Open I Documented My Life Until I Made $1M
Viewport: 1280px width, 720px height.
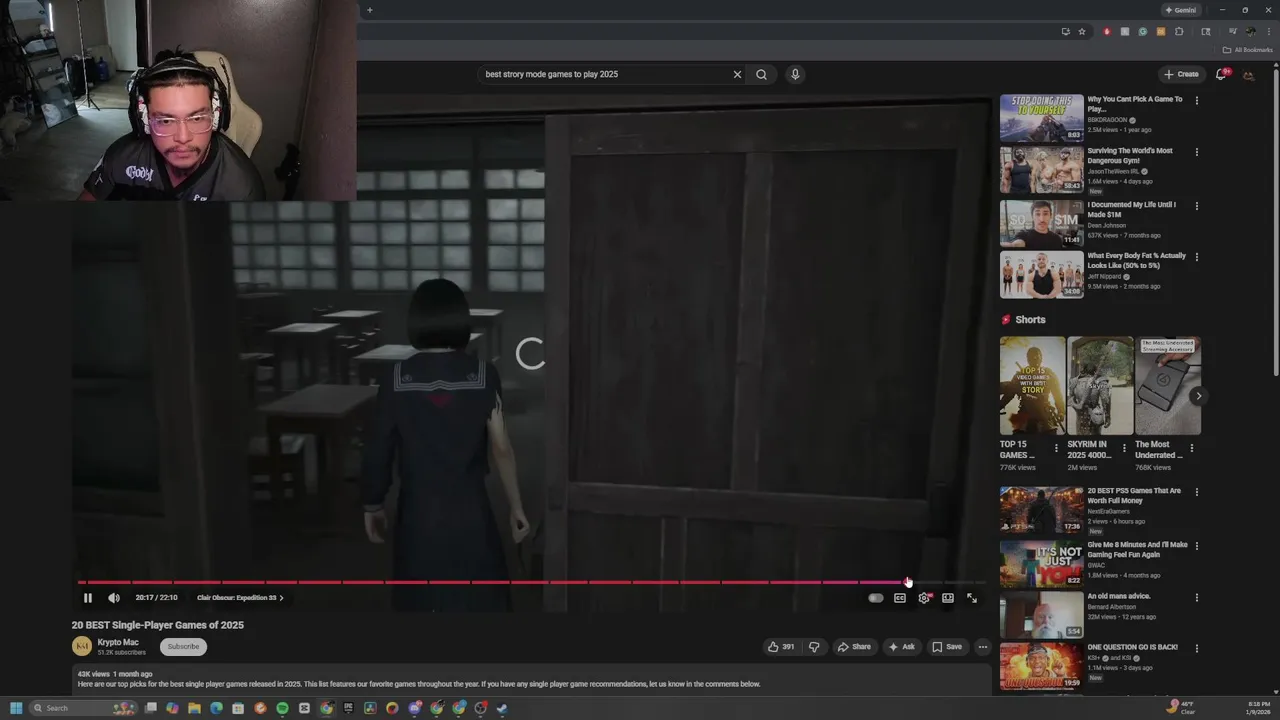point(1131,209)
